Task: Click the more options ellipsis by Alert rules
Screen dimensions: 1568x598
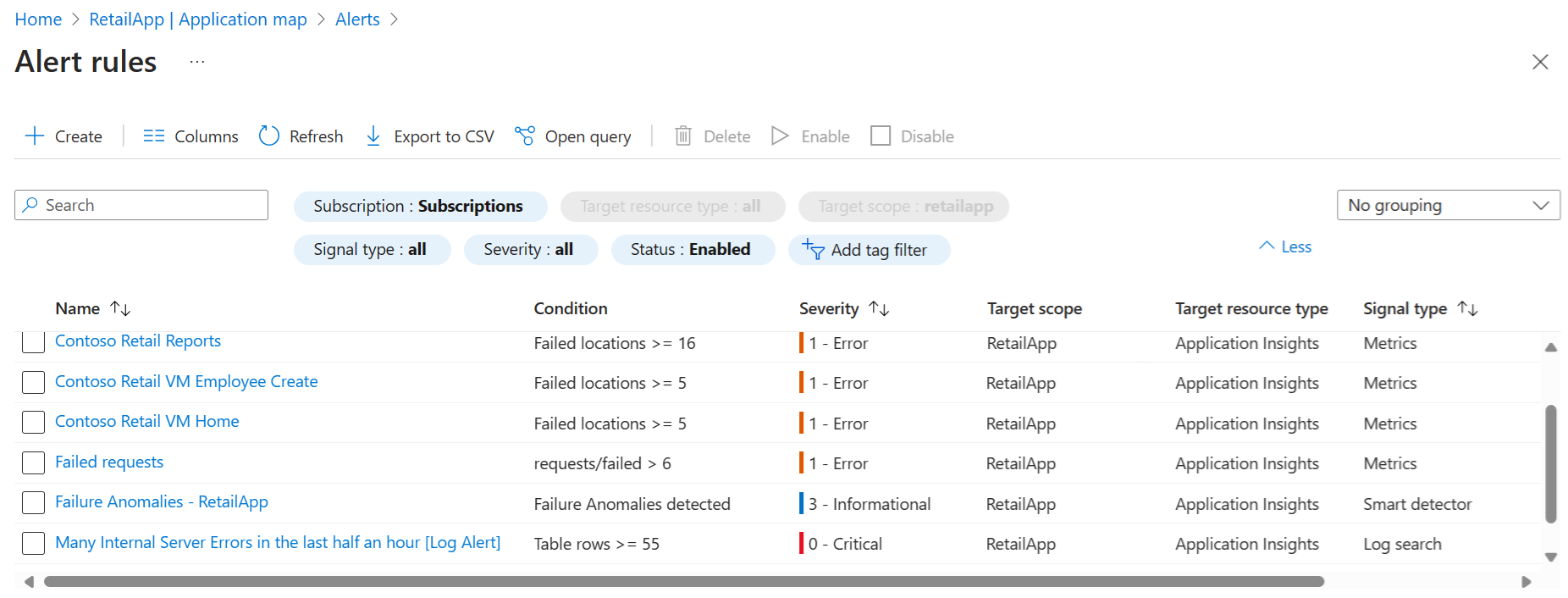Action: (197, 62)
